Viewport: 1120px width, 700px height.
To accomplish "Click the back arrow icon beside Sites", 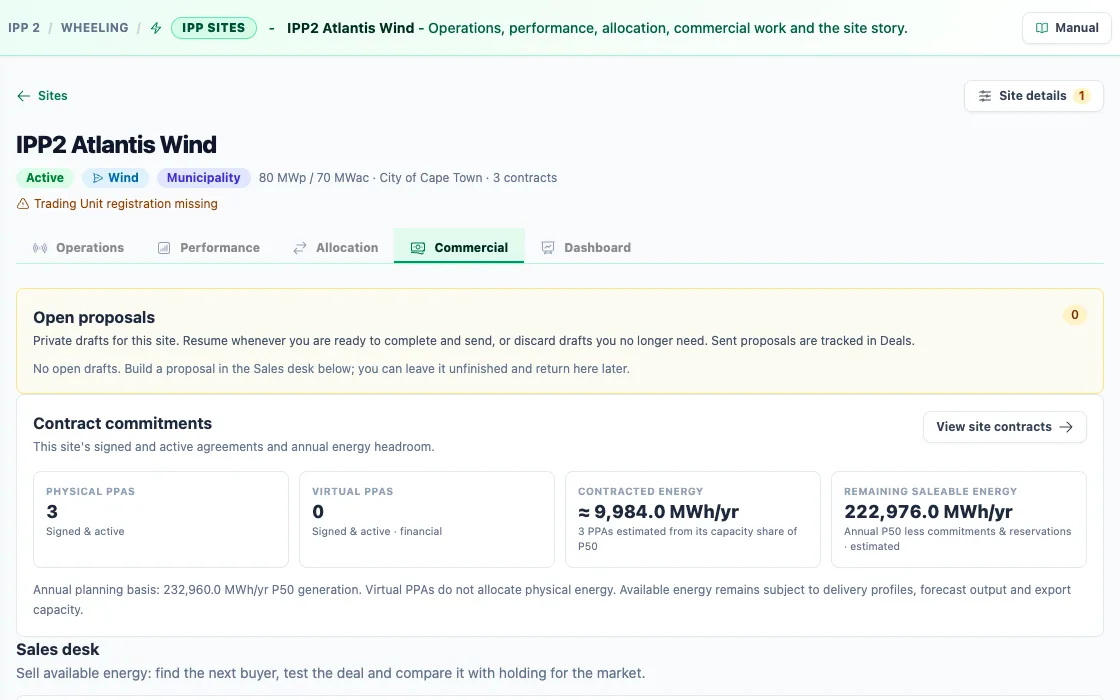I will [24, 96].
